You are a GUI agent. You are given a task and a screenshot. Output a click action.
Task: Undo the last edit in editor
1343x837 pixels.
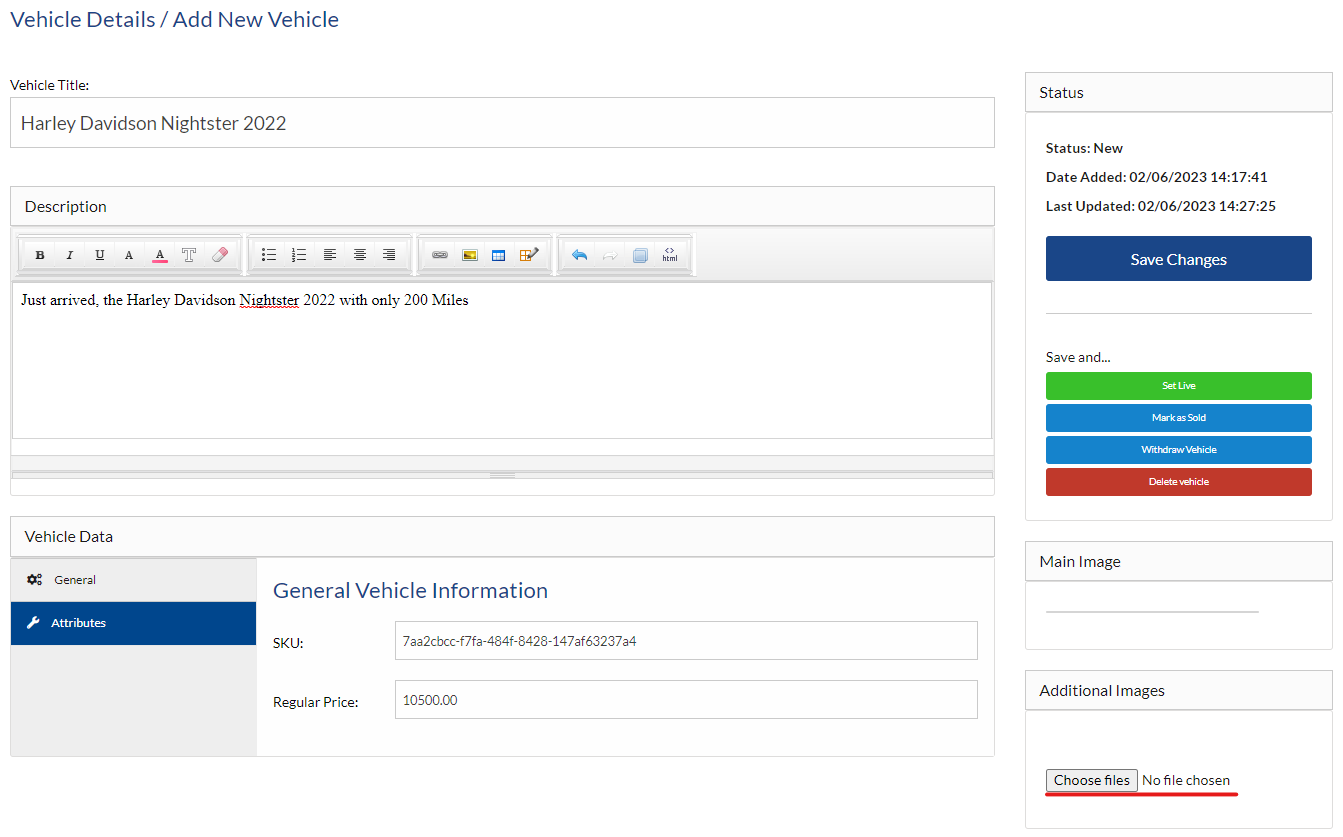[x=579, y=255]
